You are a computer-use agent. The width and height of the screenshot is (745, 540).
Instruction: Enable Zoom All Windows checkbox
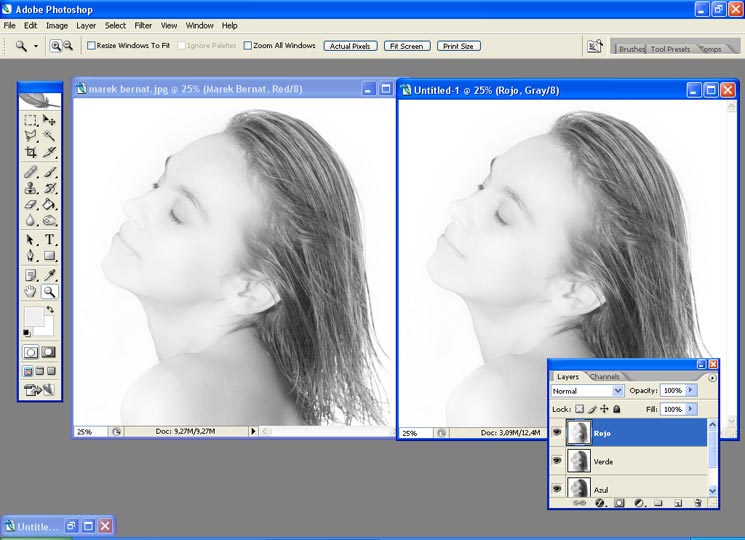point(248,46)
